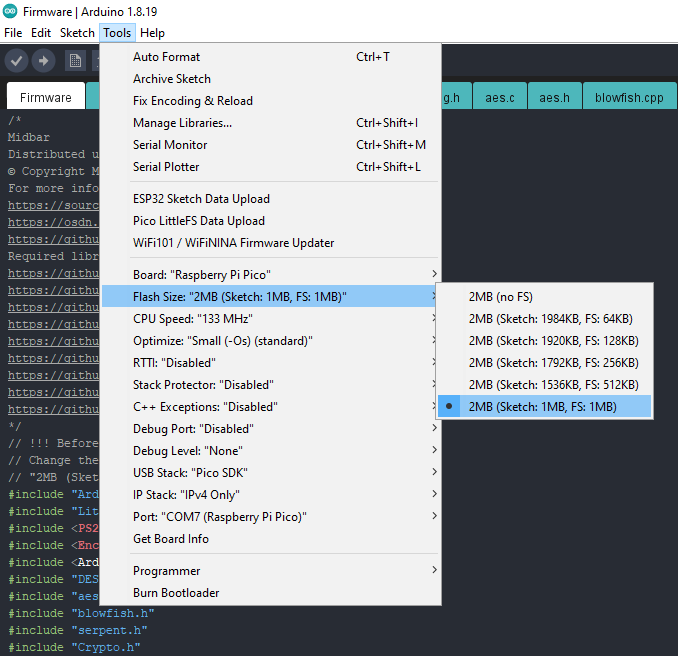This screenshot has height=656, width=678.
Task: Close the open Tools menu
Action: (x=117, y=33)
